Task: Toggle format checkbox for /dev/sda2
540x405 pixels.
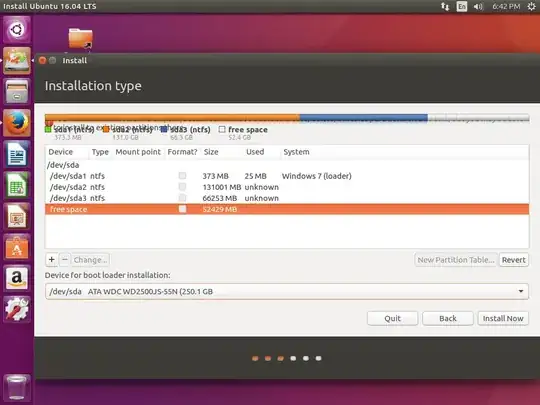Action: tap(182, 187)
